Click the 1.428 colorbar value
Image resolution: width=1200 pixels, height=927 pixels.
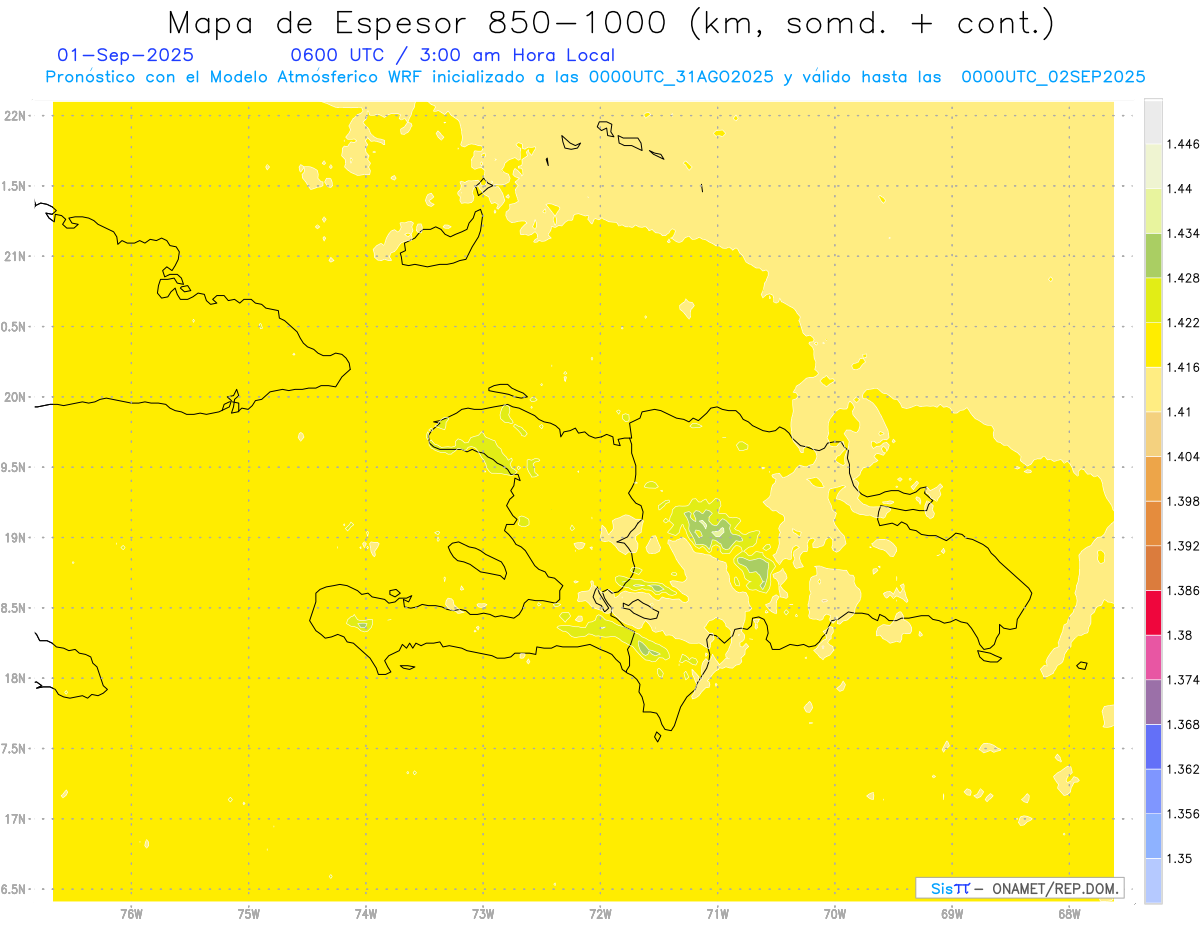pyautogui.click(x=1183, y=278)
